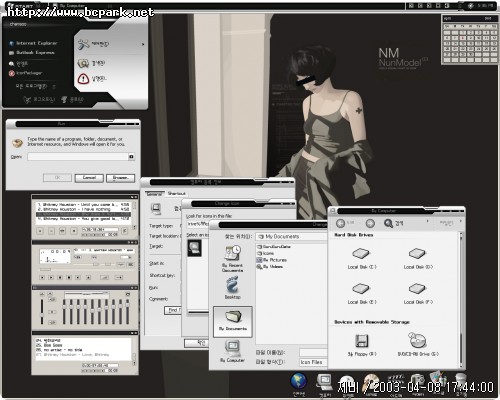Viewport: 500px width, 400px height.
Task: Click the My Computer window vertical scrollbar
Action: pyautogui.click(x=462, y=300)
